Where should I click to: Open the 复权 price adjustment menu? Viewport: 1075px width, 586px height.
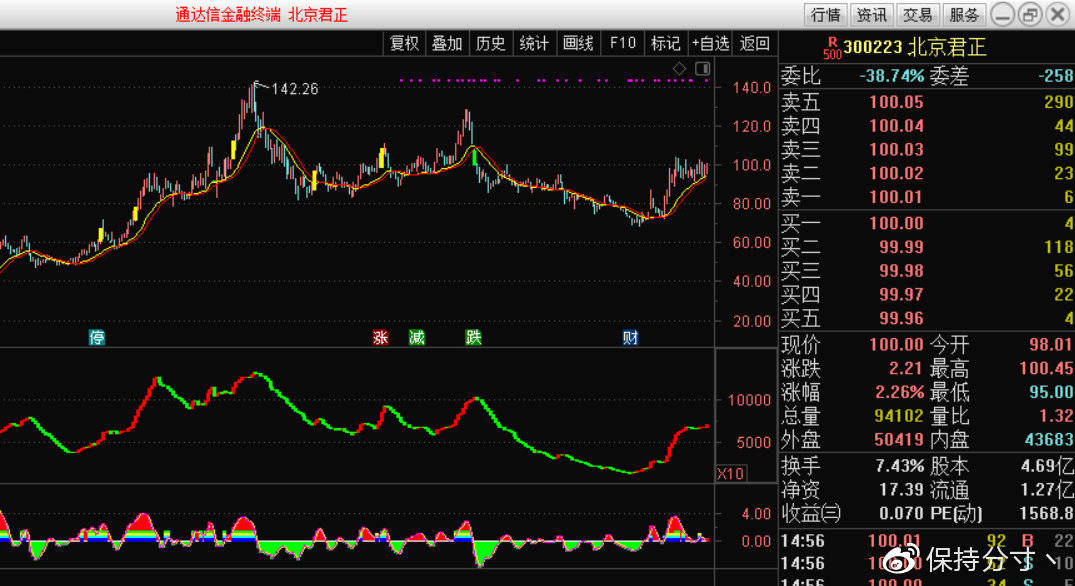[405, 43]
